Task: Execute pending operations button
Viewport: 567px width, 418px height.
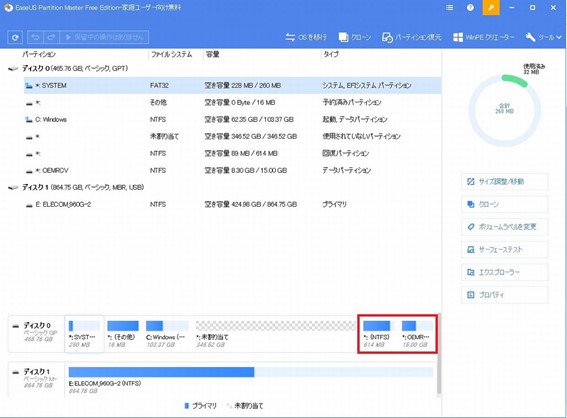Action: point(104,37)
